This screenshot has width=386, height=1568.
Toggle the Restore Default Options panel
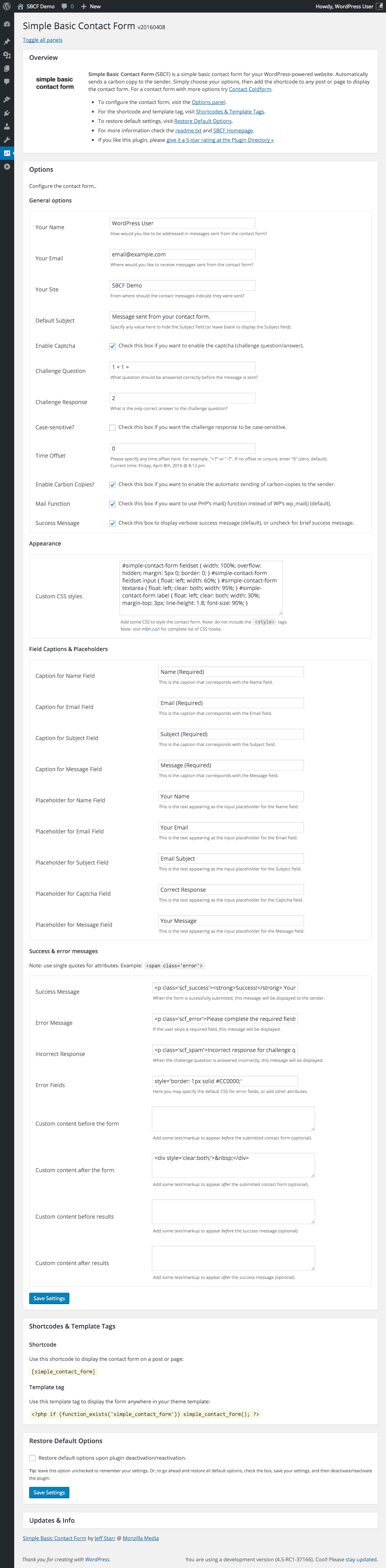200,1441
